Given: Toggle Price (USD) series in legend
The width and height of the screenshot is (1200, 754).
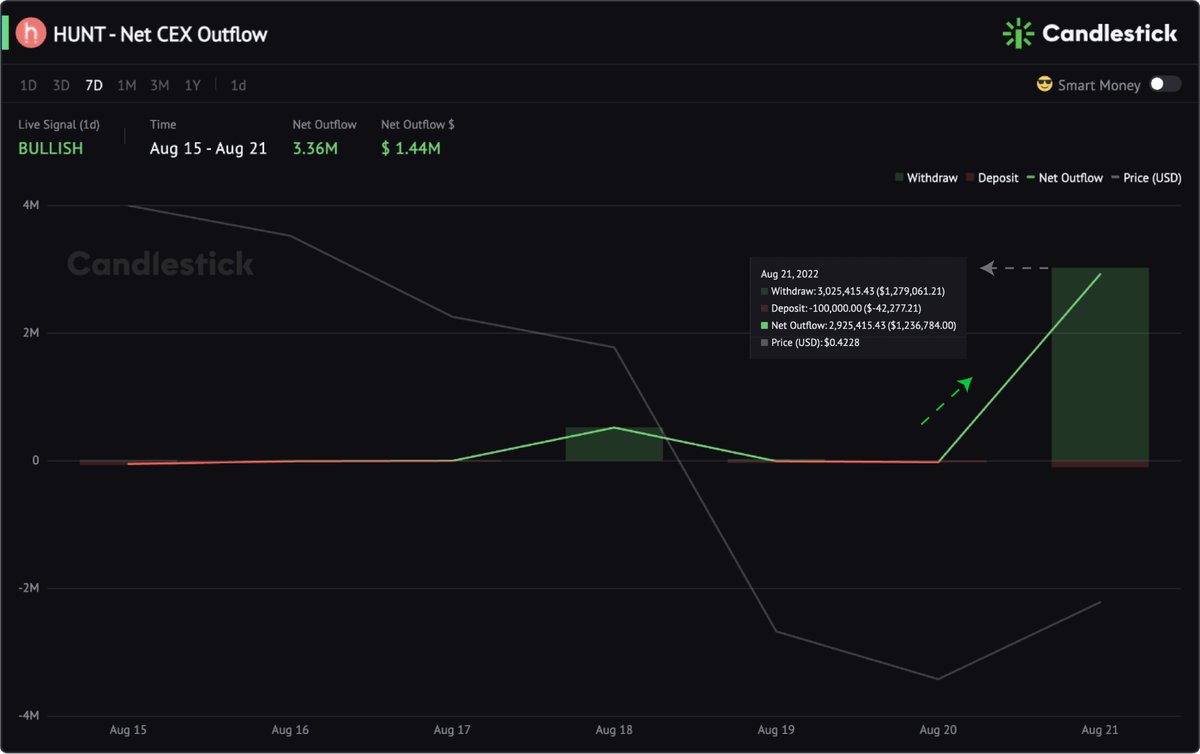Looking at the screenshot, I should click(x=1146, y=178).
